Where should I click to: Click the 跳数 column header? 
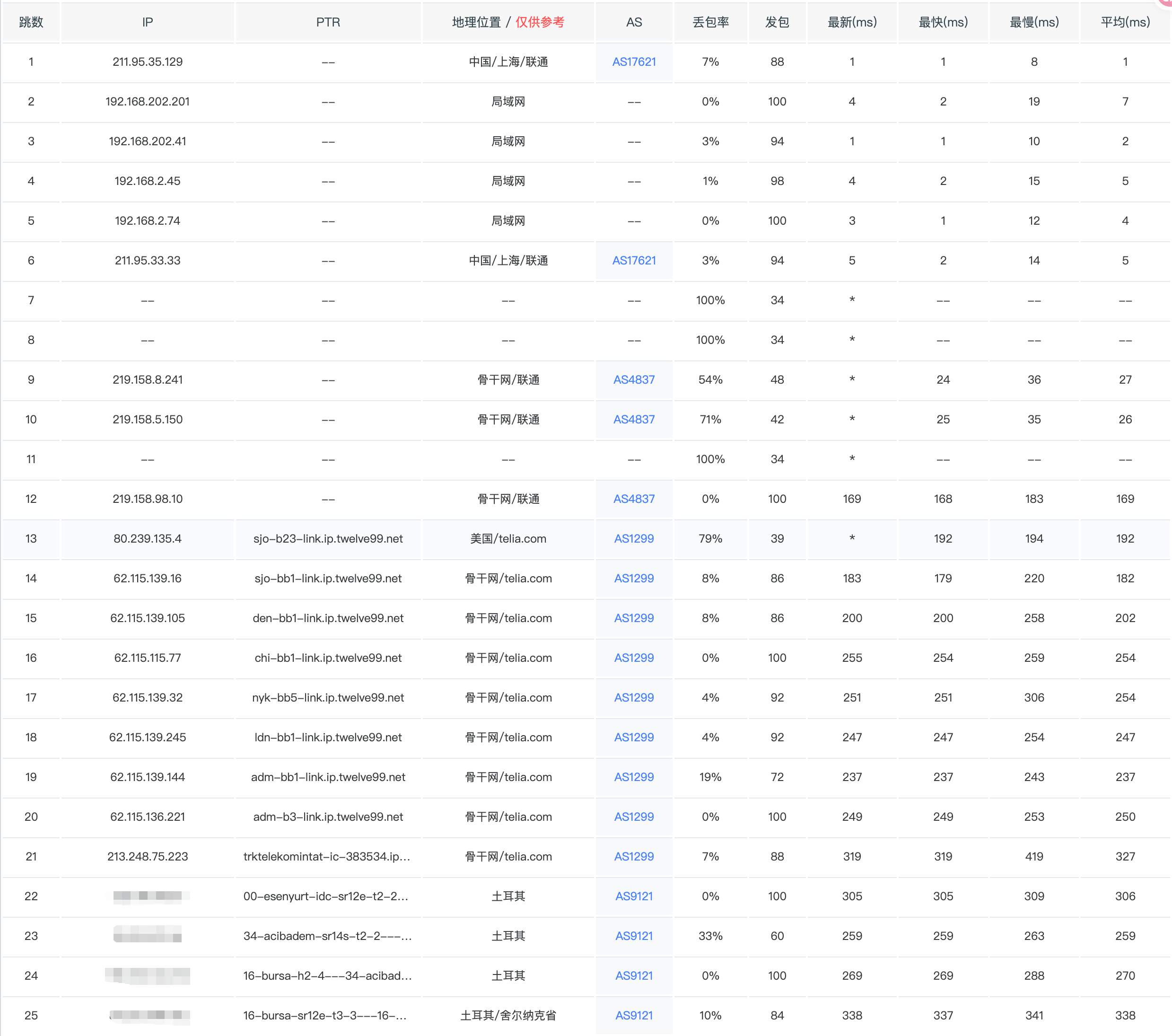[31, 22]
